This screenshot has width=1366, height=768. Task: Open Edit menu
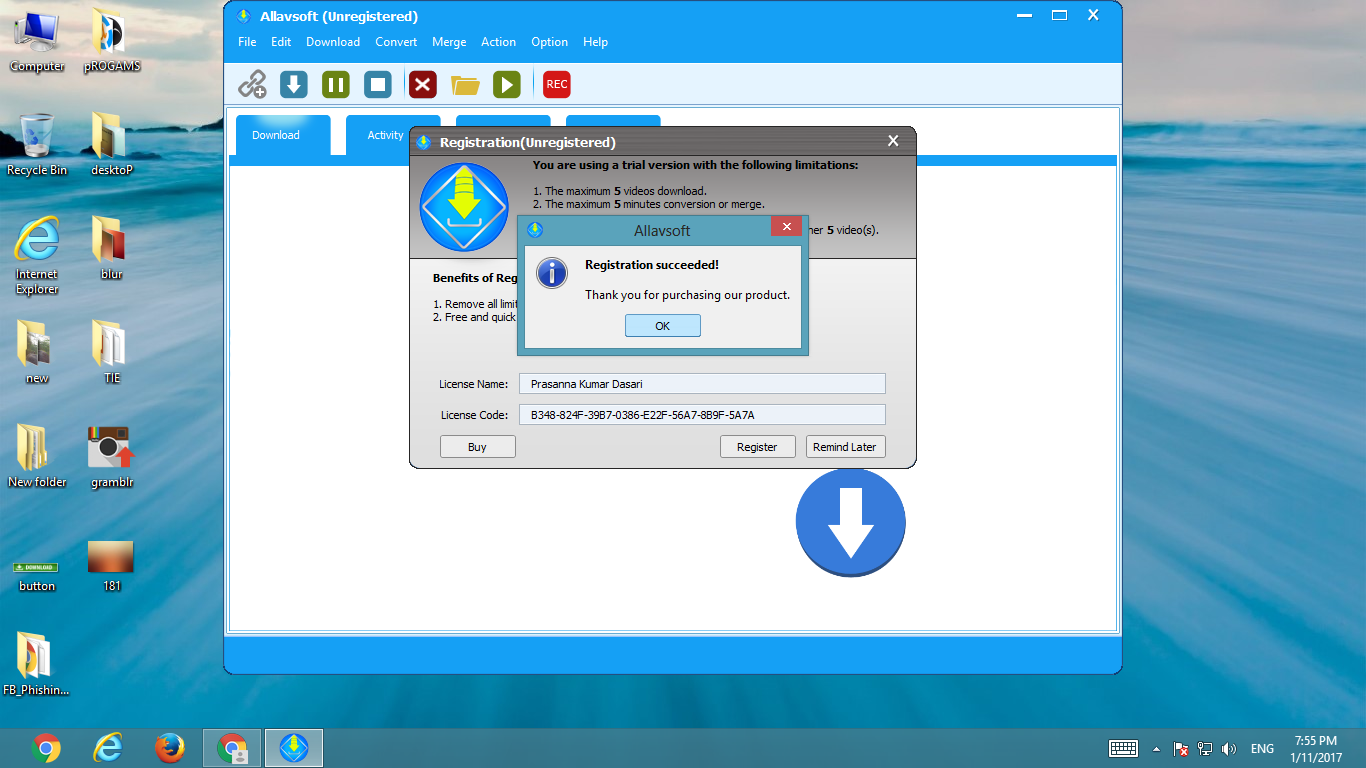tap(281, 42)
